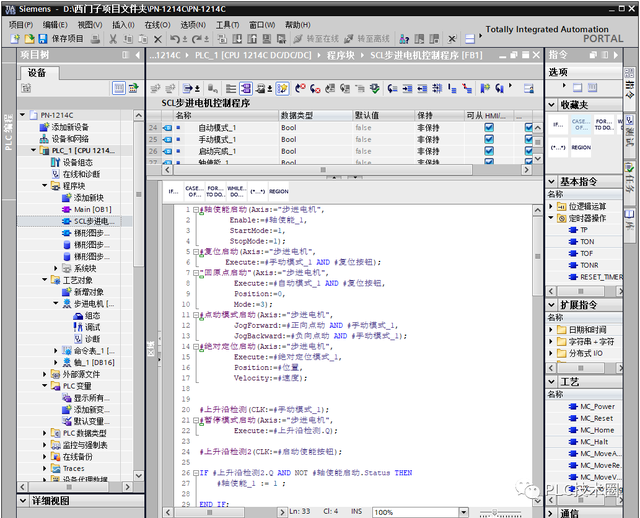Click the help pointer icon in toolbar
This screenshot has width=640, height=518.
coord(404,39)
